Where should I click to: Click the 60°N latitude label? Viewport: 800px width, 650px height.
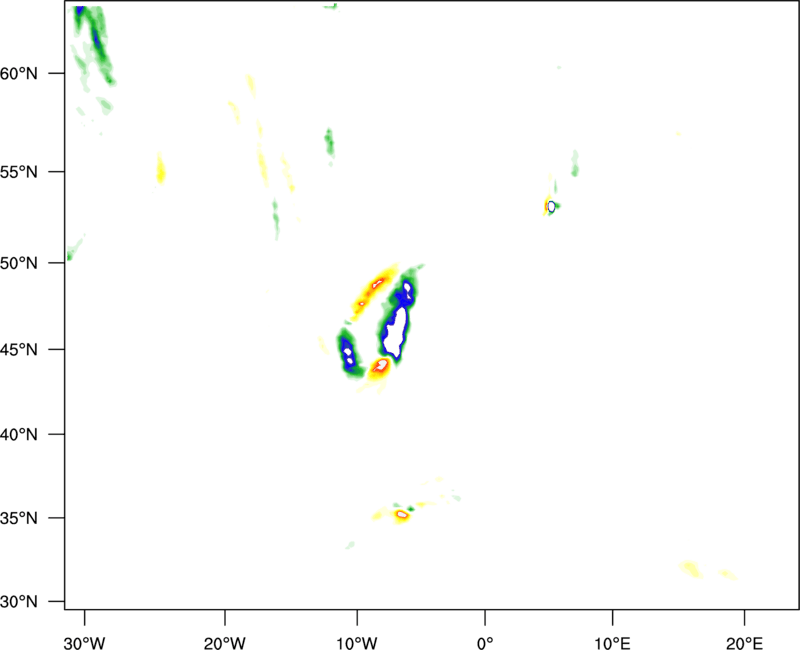pos(19,73)
